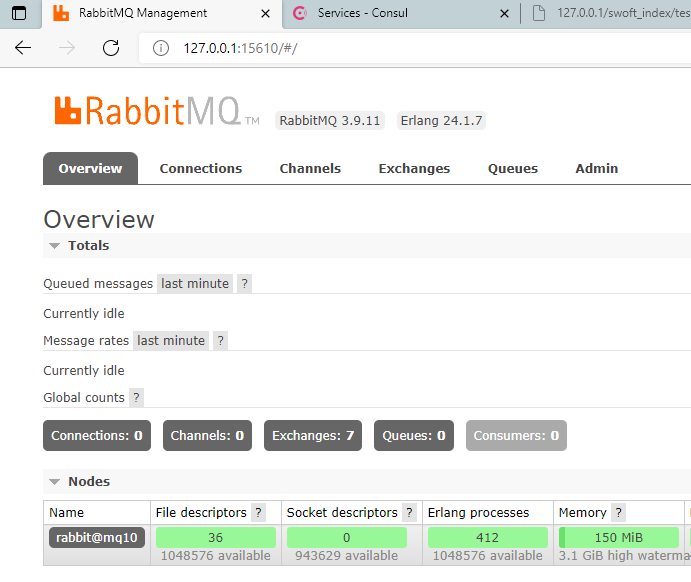The height and width of the screenshot is (582, 691).
Task: Close the Services - Consul tab
Action: click(x=505, y=14)
